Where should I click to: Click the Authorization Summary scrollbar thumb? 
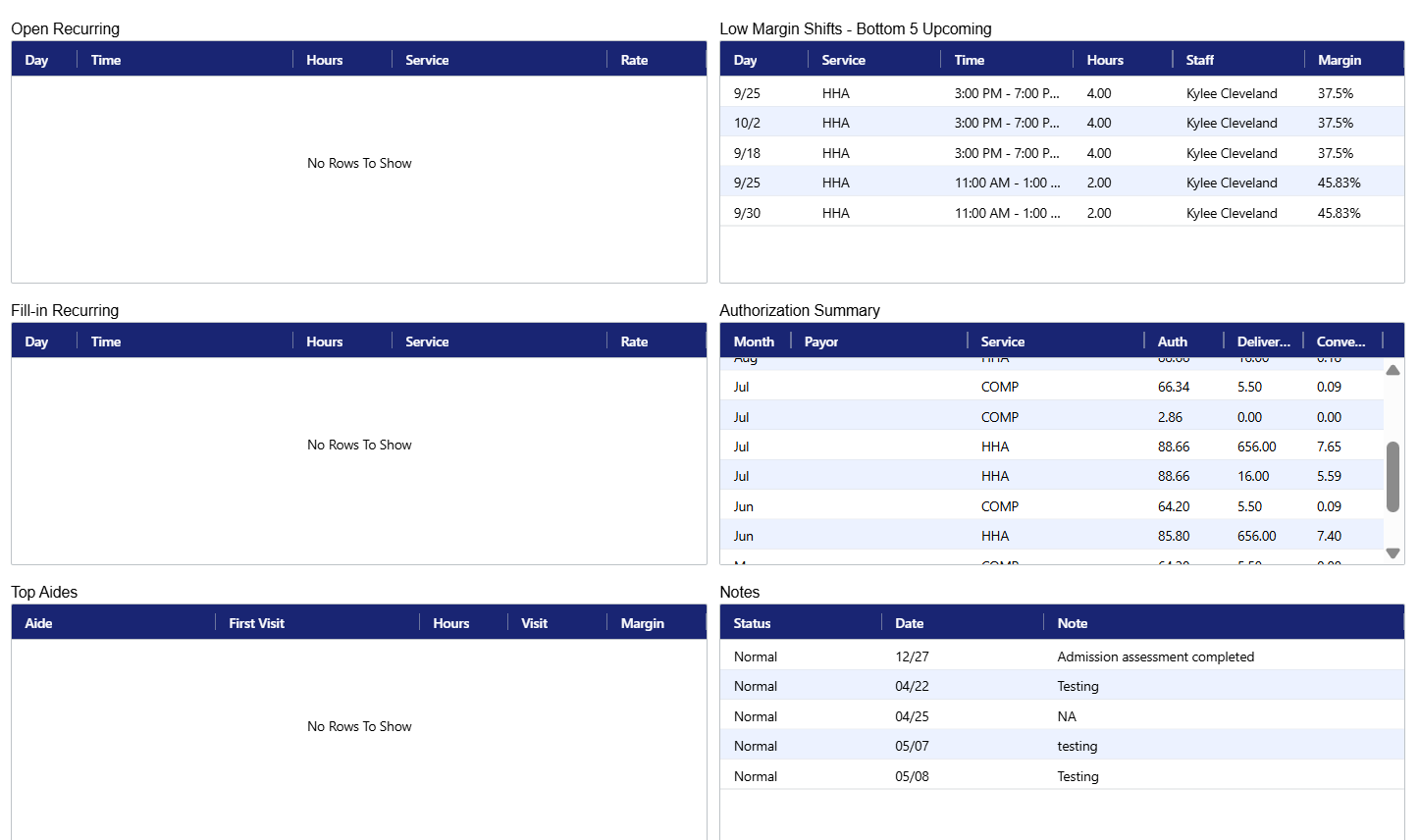click(1393, 476)
